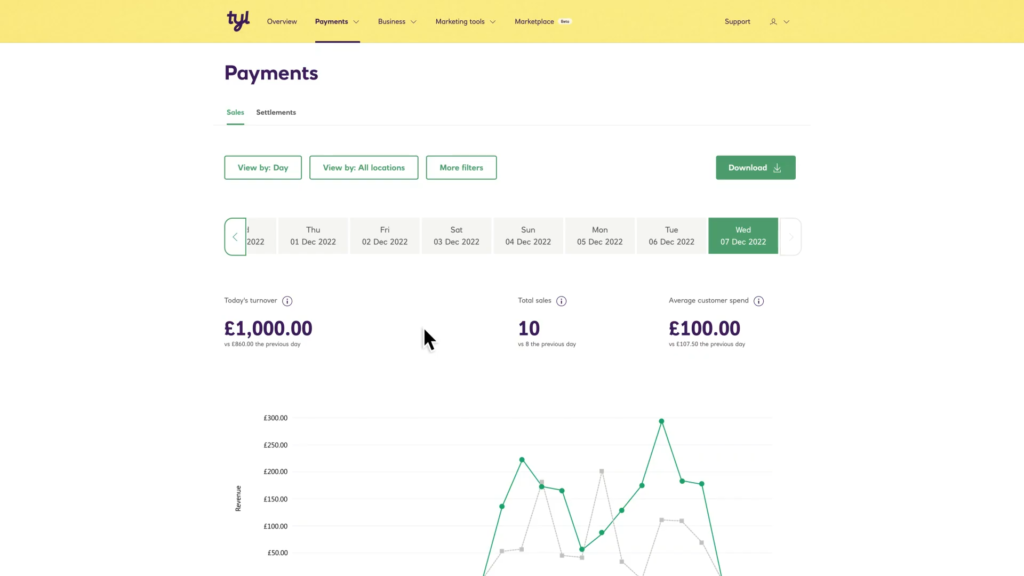The height and width of the screenshot is (576, 1024).
Task: Click the right arrow on the date carousel
Action: pos(790,236)
